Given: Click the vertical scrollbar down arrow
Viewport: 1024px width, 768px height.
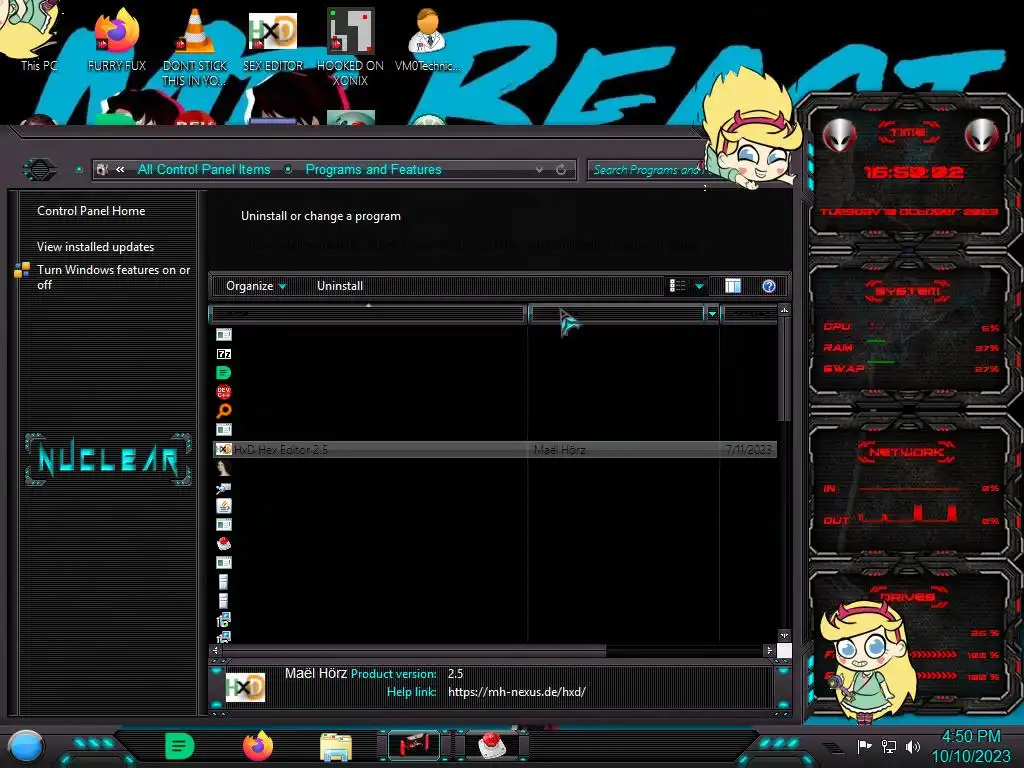Looking at the screenshot, I should (784, 635).
